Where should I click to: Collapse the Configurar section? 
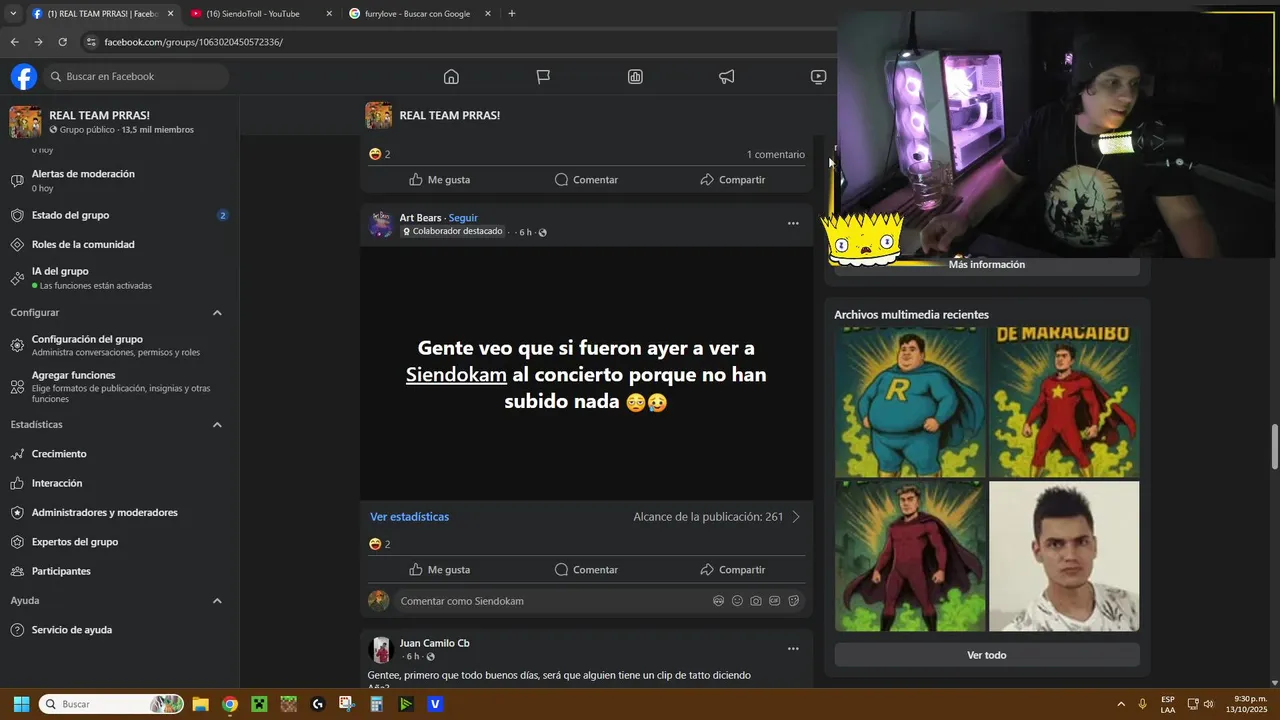(x=217, y=313)
